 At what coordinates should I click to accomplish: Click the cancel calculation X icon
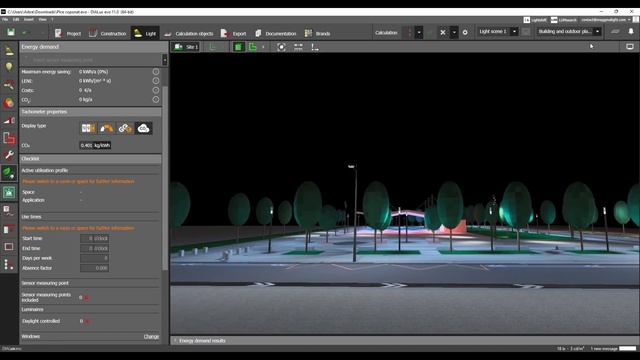tap(443, 32)
